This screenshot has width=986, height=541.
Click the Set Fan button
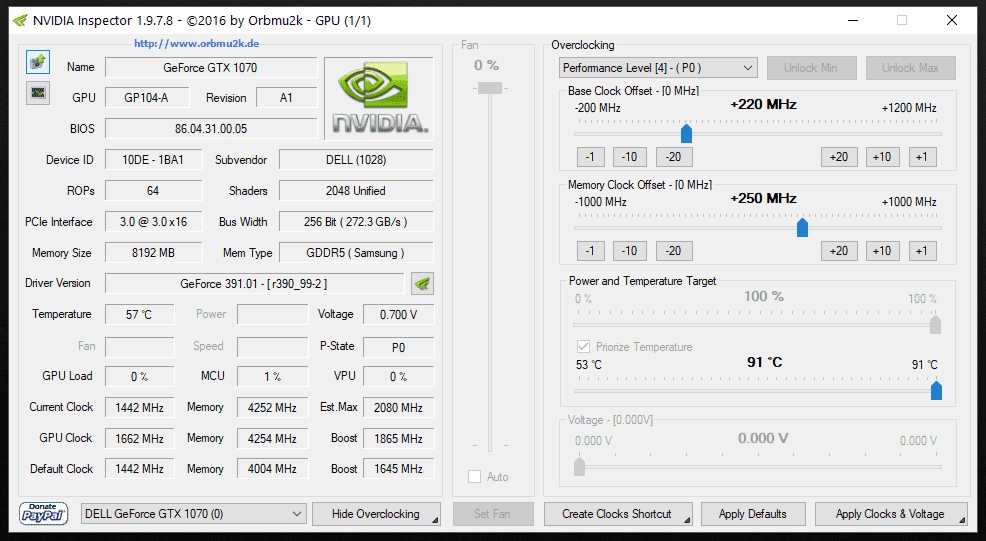(493, 514)
